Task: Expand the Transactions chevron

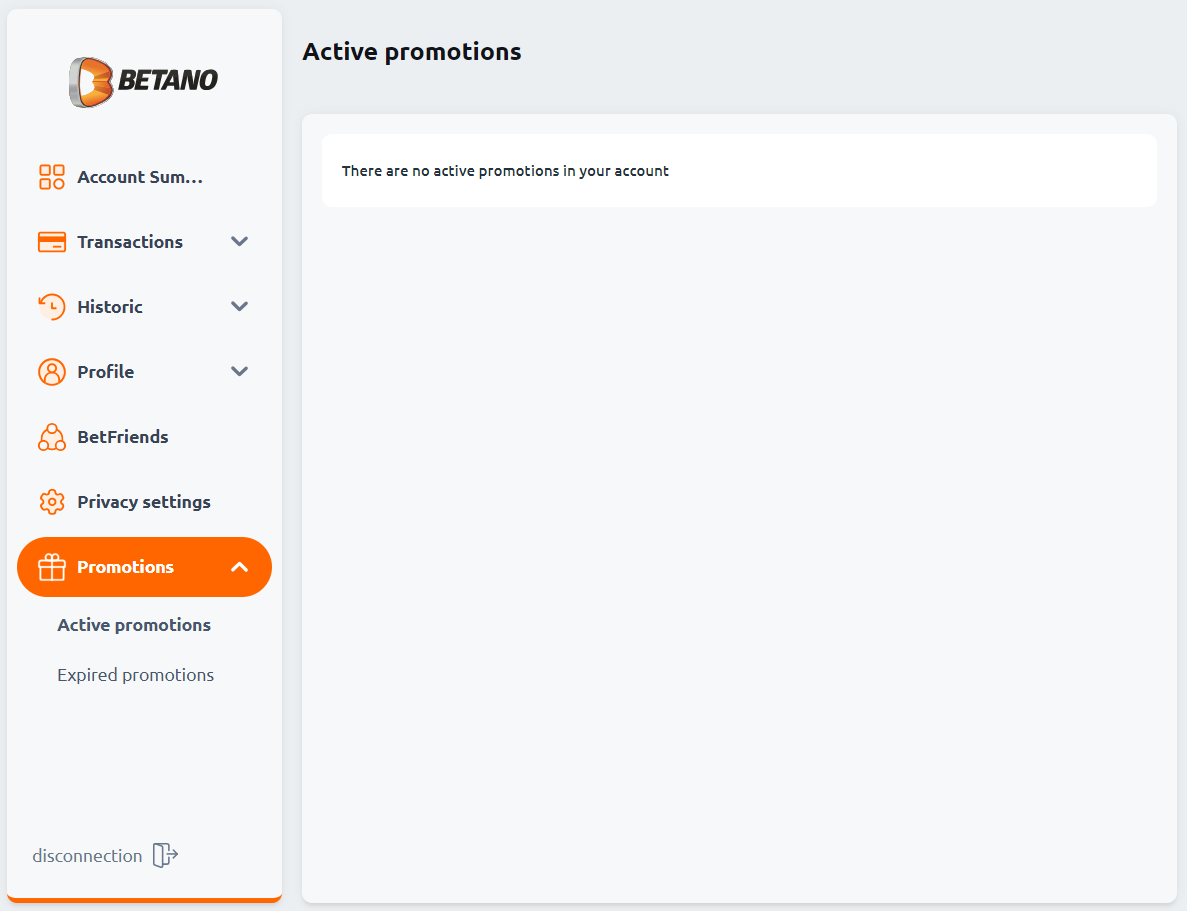Action: [239, 242]
